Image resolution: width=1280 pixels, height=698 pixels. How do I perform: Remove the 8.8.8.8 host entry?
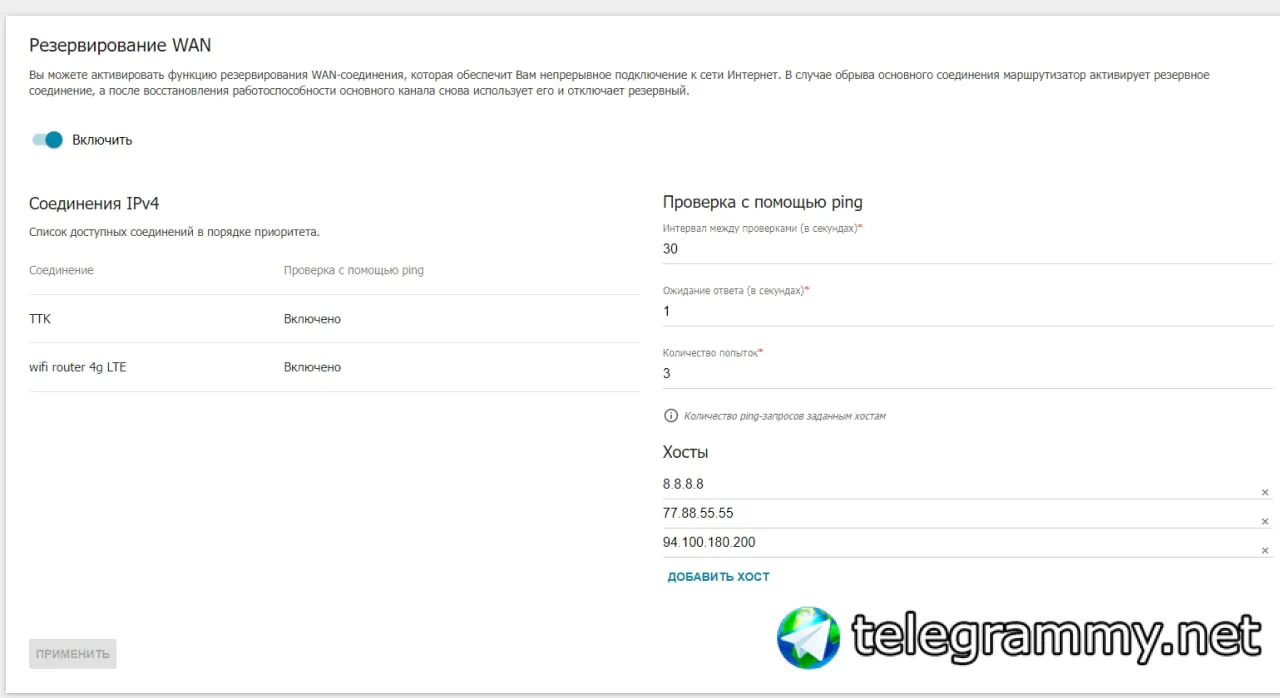coord(1264,493)
